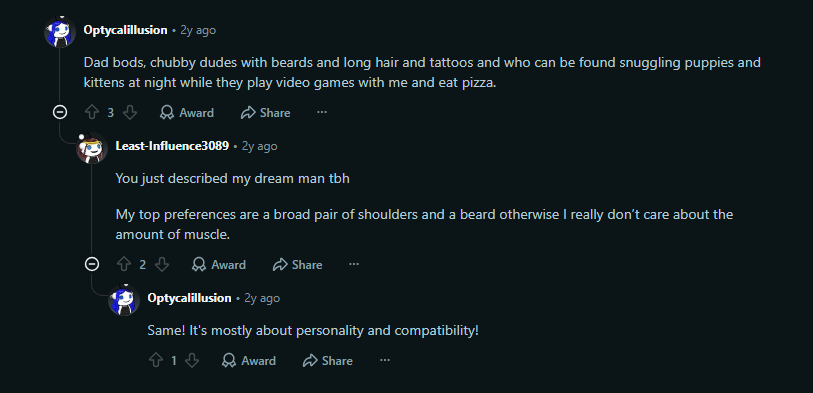Viewport: 813px width, 393px height.
Task: Downvote Least-Influence3089's comment with 2 points
Action: click(x=162, y=264)
